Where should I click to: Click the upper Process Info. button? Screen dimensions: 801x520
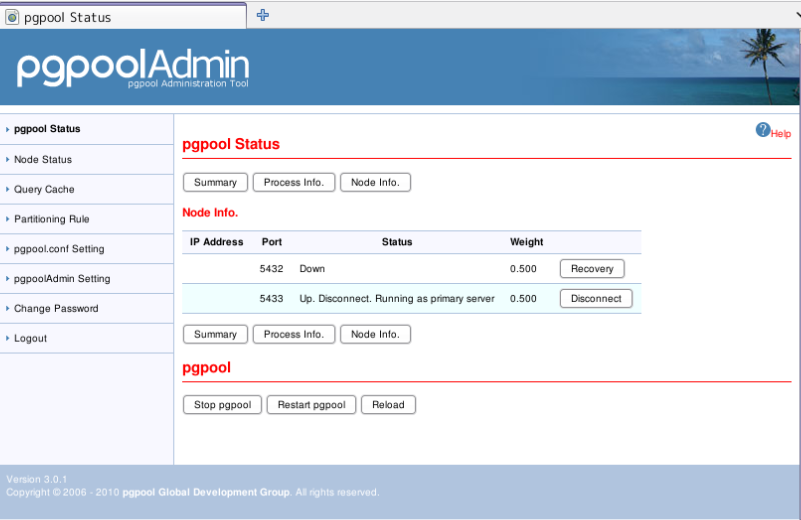point(294,182)
